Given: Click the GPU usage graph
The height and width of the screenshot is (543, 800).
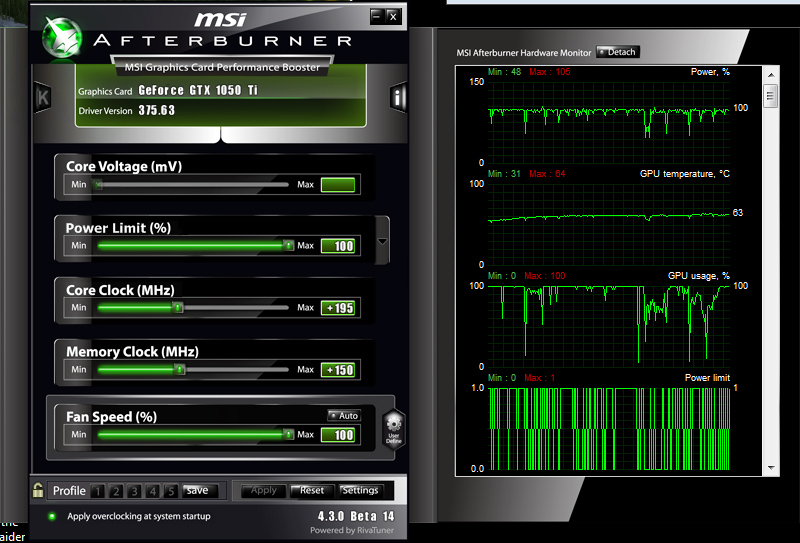Looking at the screenshot, I should (609, 326).
